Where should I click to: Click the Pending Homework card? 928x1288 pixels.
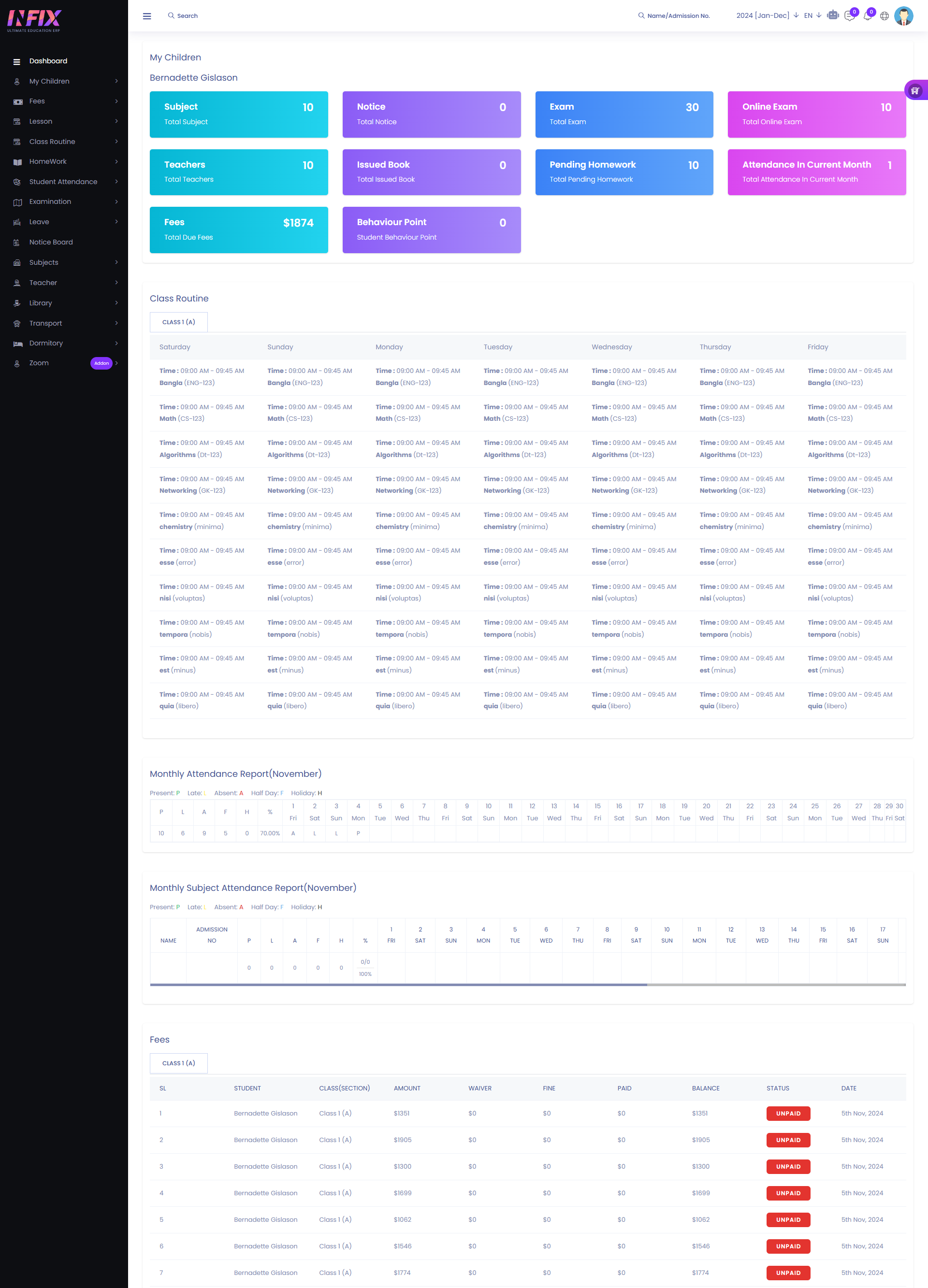coord(623,172)
